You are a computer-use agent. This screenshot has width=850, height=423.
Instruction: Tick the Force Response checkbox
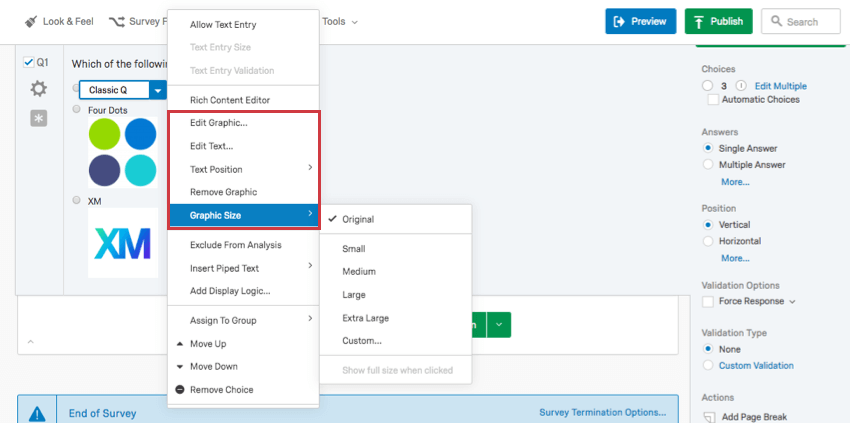coord(708,301)
